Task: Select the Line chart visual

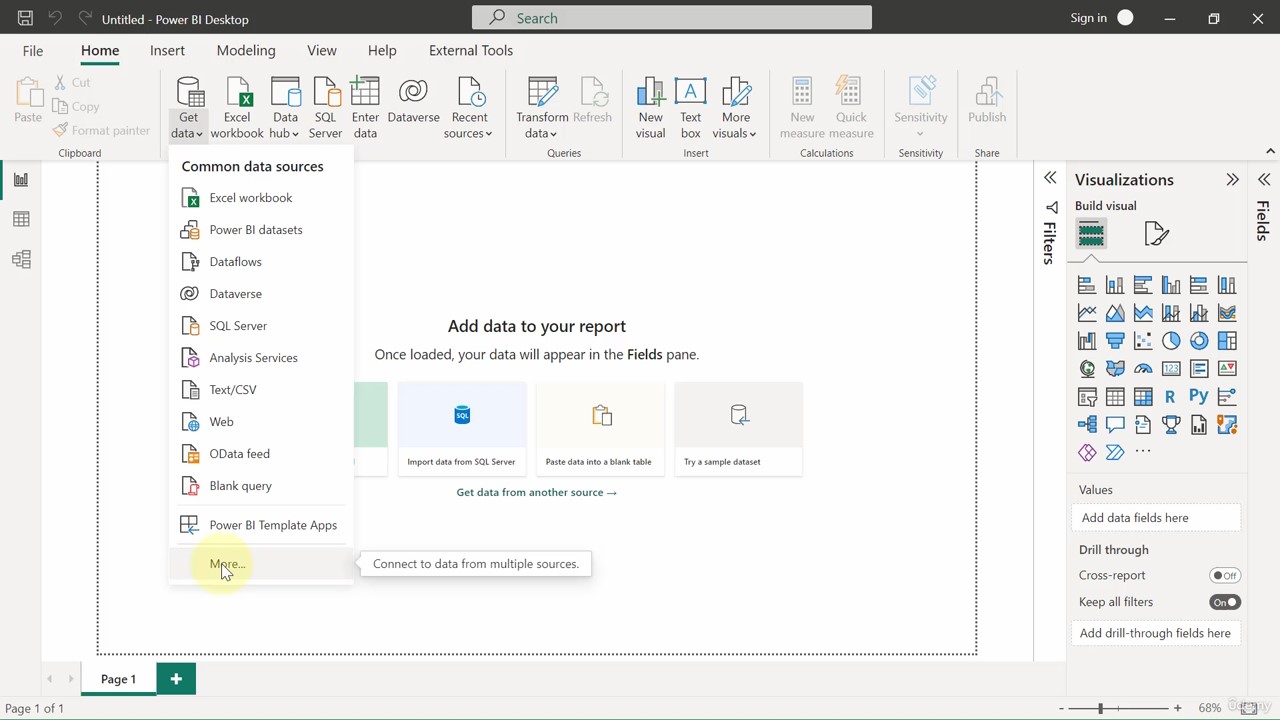Action: pyautogui.click(x=1087, y=313)
